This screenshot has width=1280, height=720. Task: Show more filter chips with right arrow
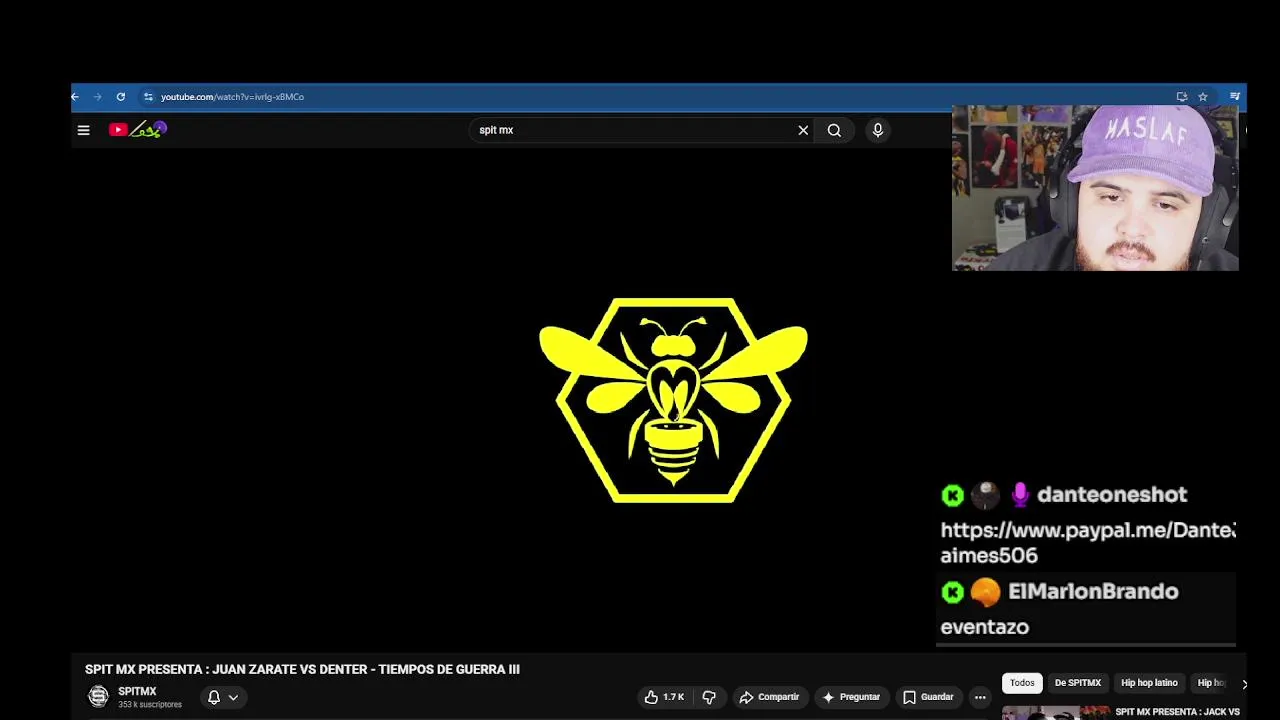pyautogui.click(x=1244, y=684)
